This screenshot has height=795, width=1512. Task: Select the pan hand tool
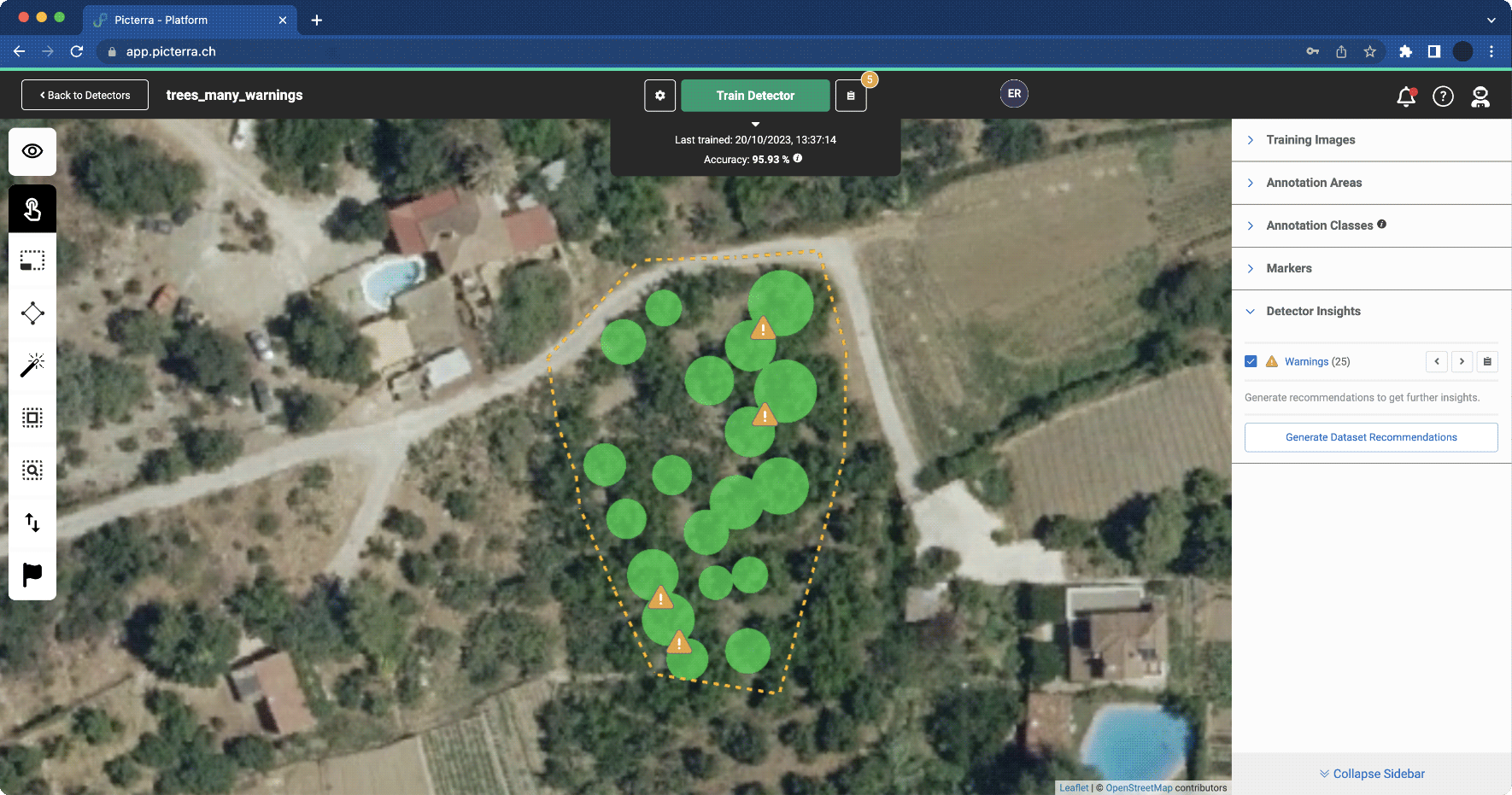coord(32,208)
